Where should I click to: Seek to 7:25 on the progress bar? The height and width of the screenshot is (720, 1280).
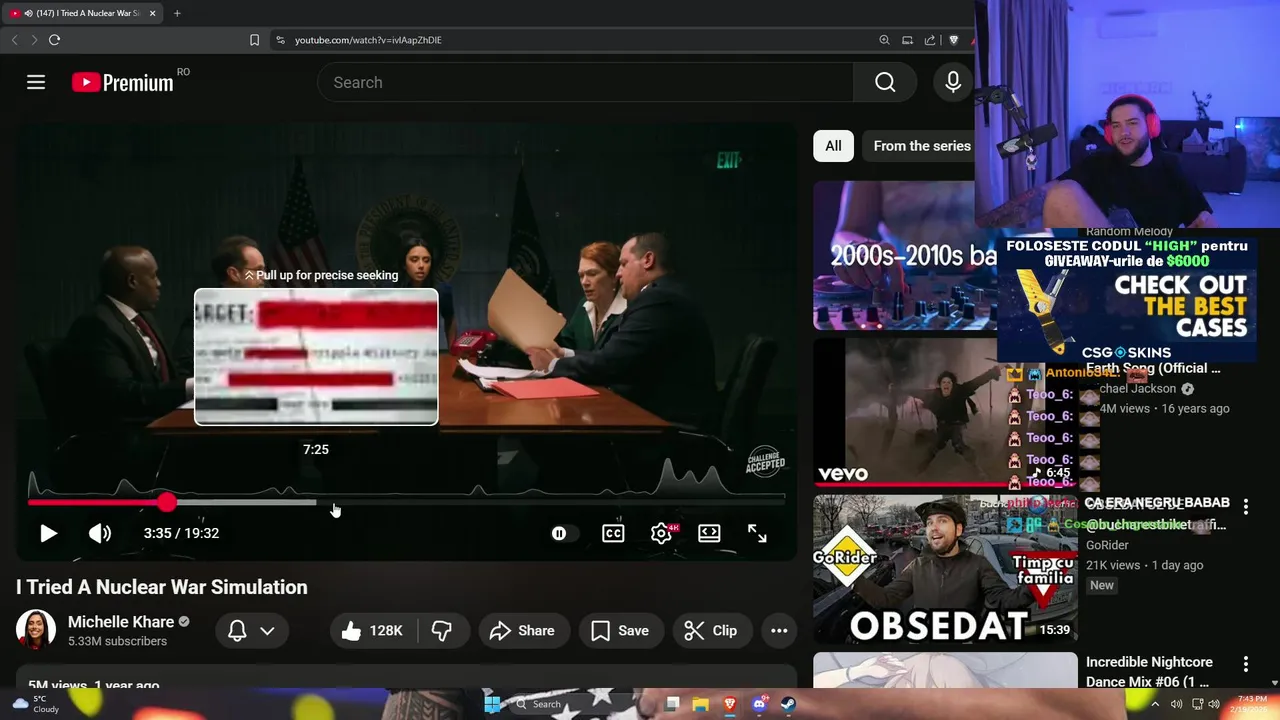point(316,502)
